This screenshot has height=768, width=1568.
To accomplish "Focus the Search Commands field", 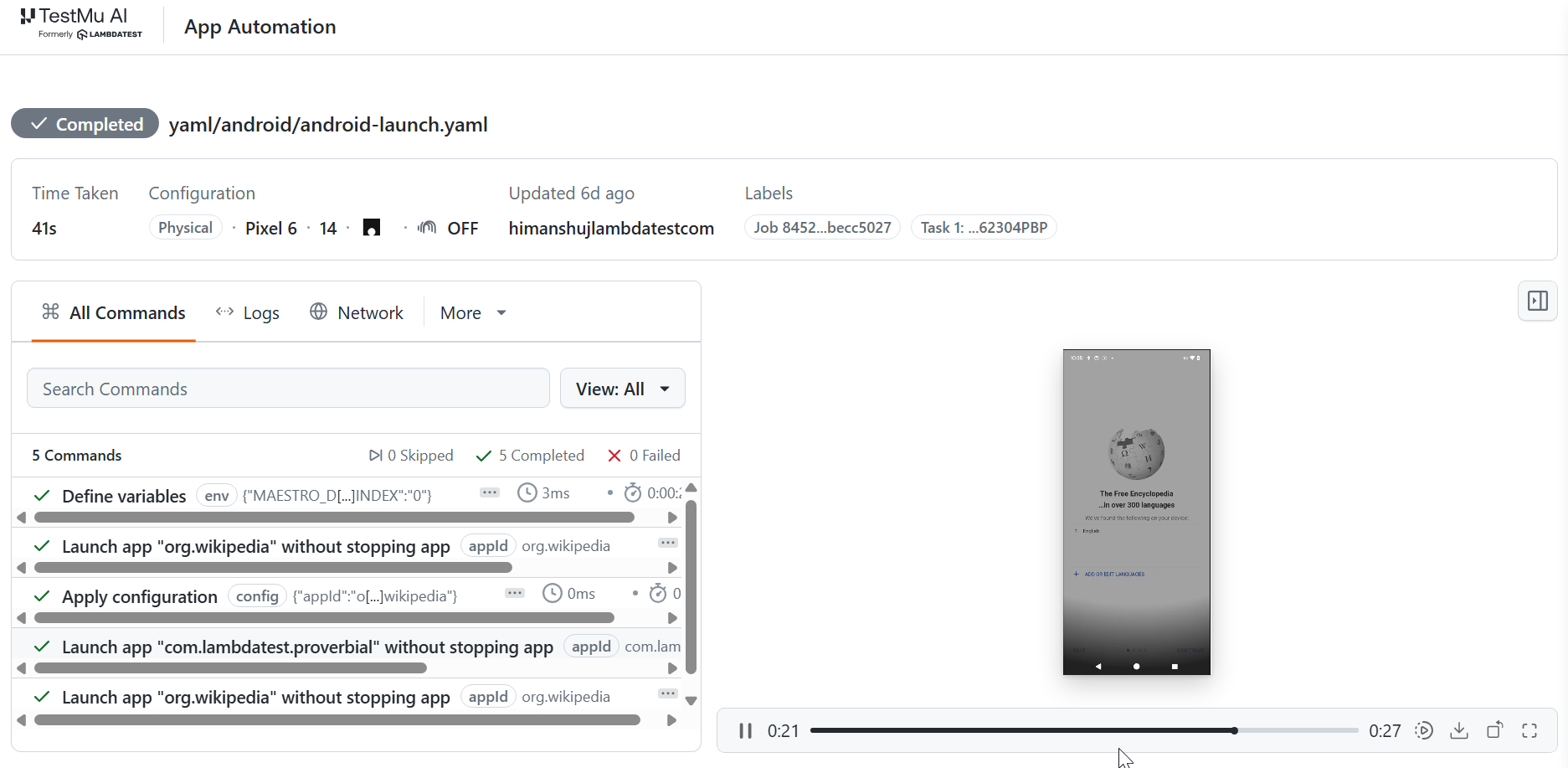I will 288,389.
